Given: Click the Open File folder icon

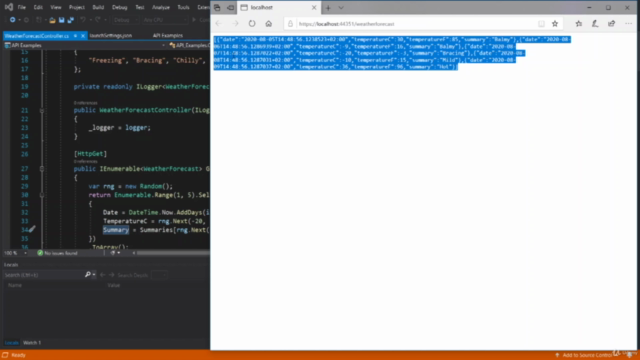Looking at the screenshot, I should pos(52,20).
